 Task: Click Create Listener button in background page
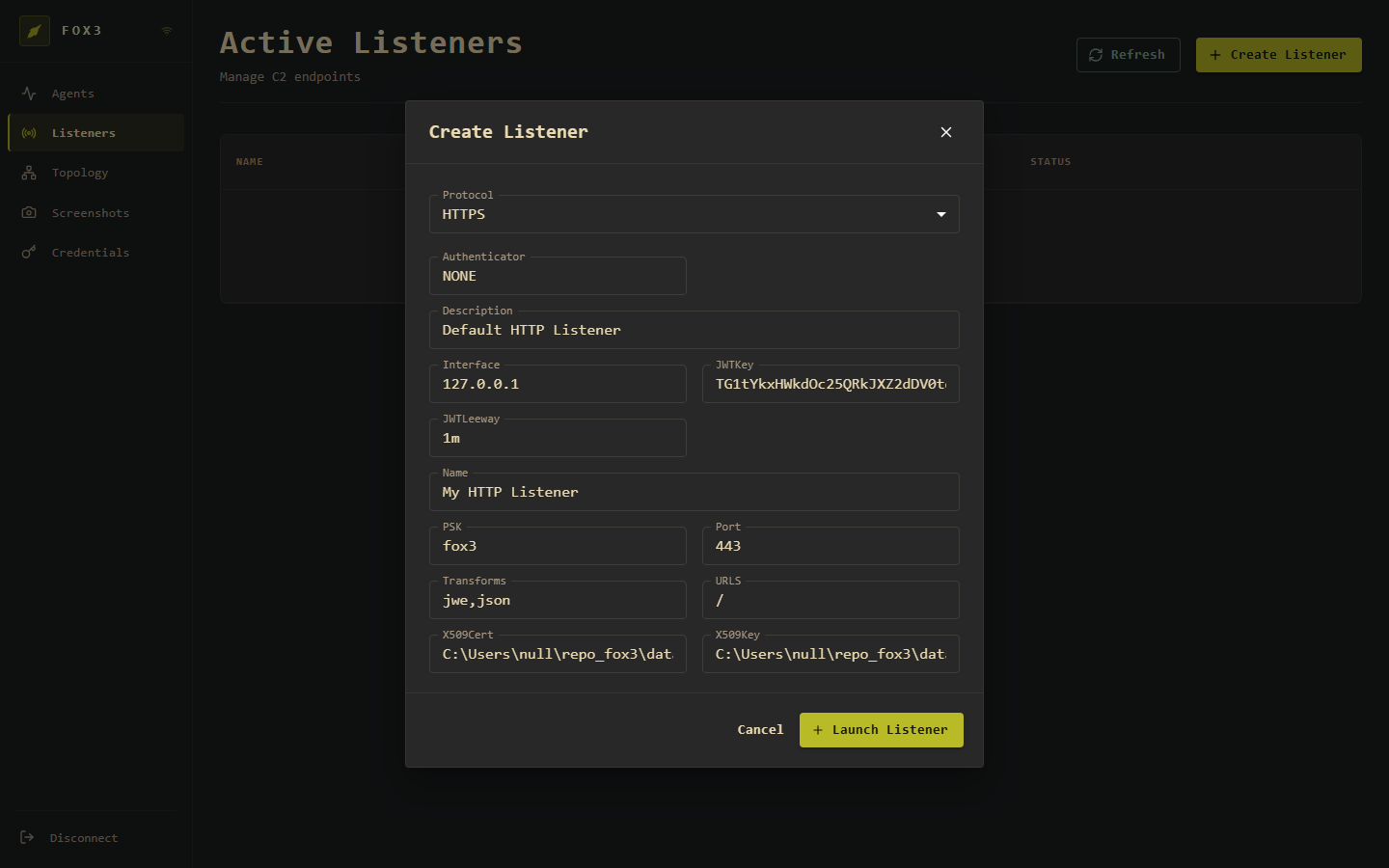[x=1279, y=55]
